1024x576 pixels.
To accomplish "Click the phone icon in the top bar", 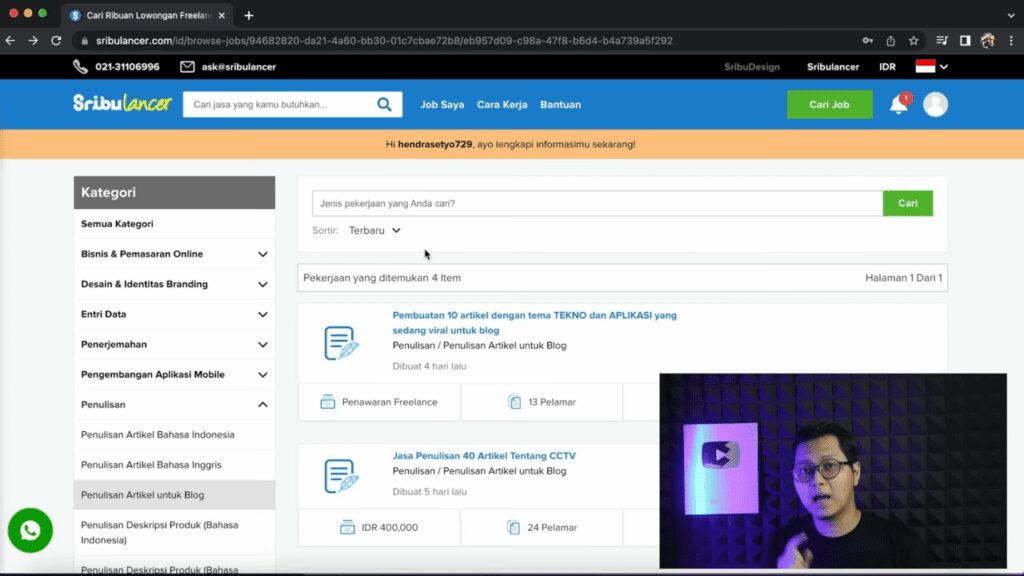I will tap(80, 67).
